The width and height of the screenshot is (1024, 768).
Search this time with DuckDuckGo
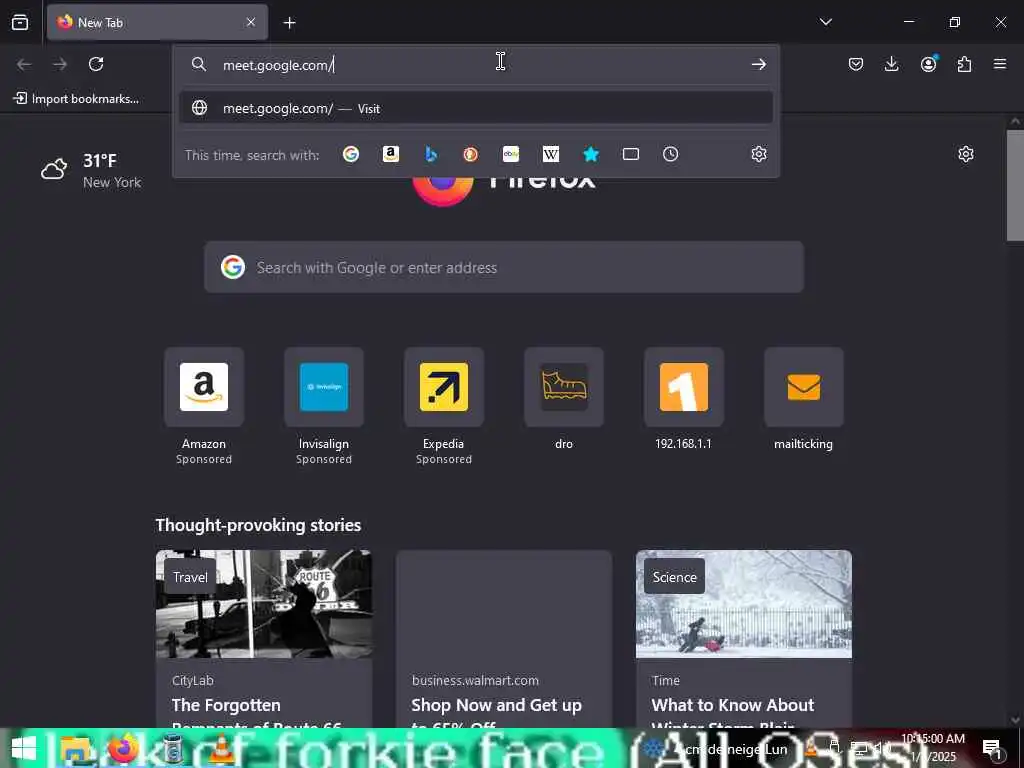(x=471, y=154)
